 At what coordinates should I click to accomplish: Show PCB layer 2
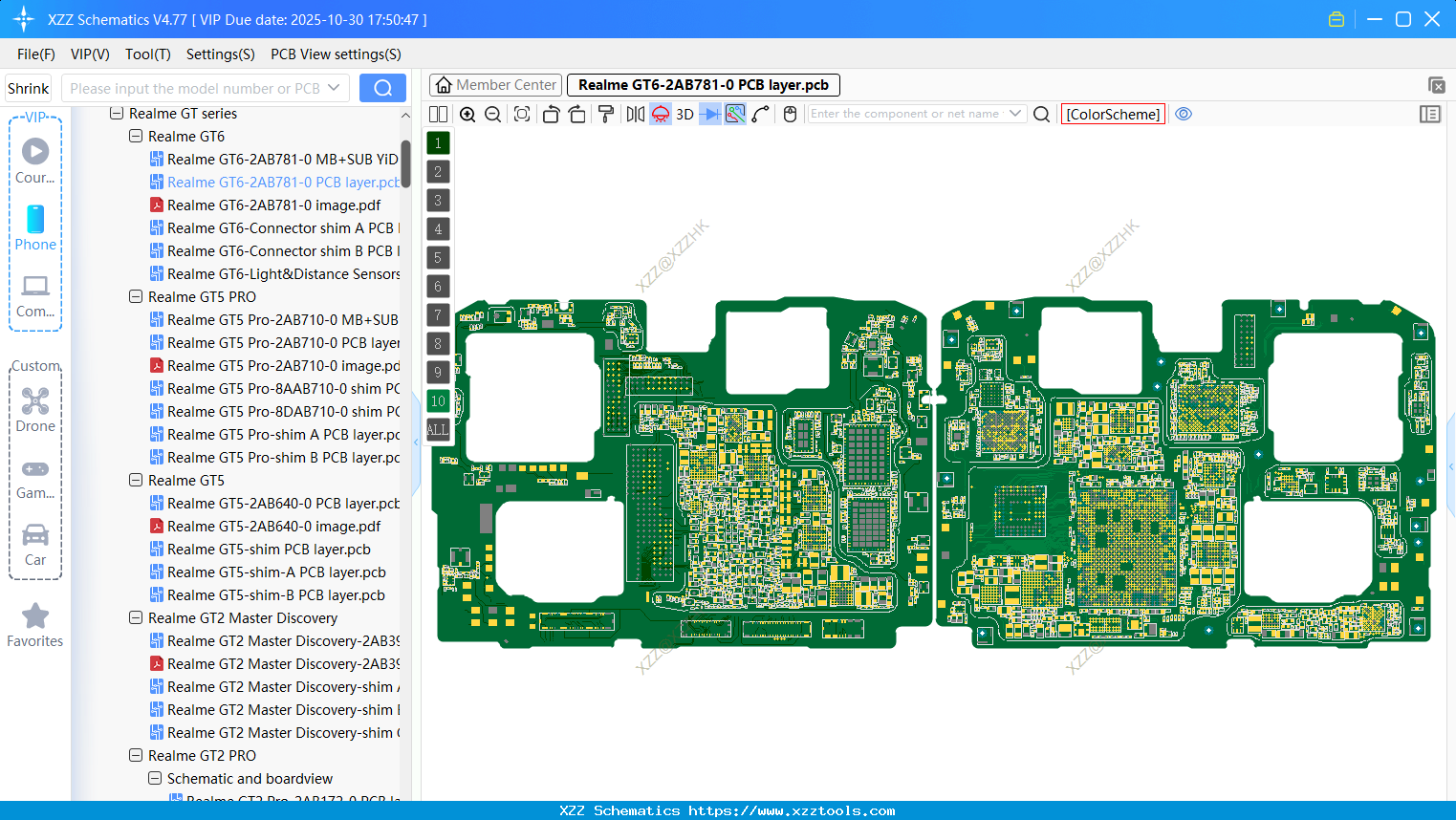[438, 172]
